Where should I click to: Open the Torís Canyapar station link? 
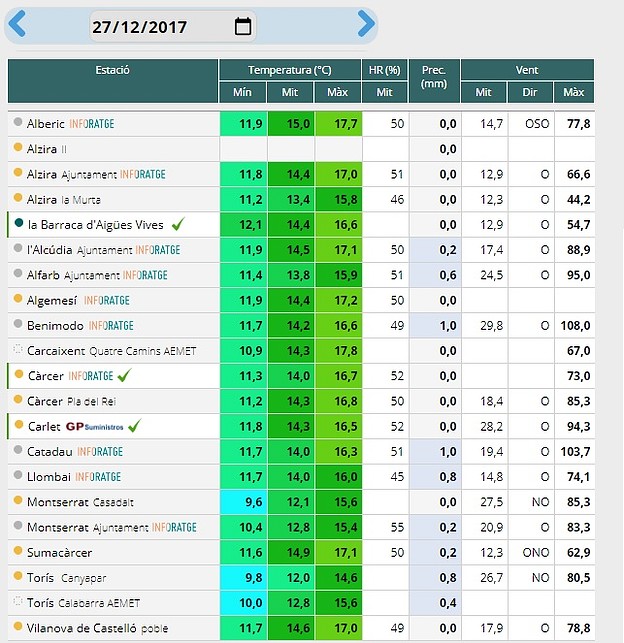click(x=66, y=578)
